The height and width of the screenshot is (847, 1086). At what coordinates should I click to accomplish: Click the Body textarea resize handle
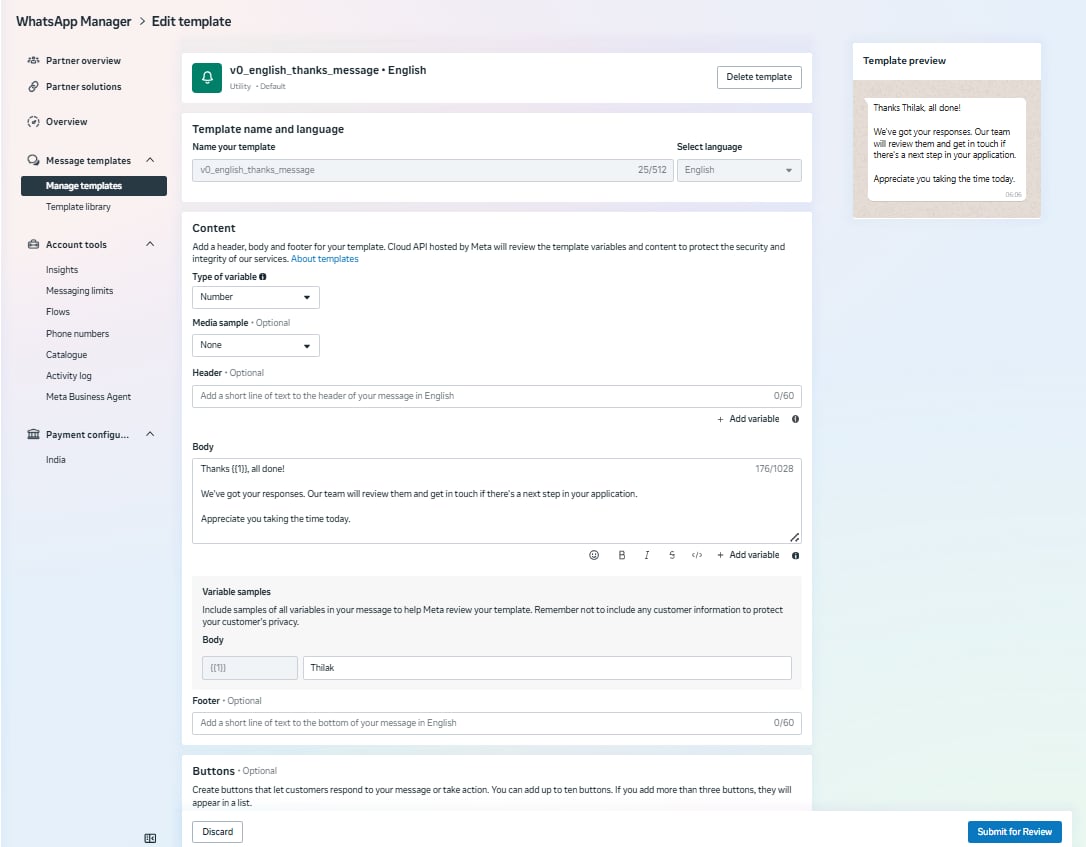[x=794, y=537]
